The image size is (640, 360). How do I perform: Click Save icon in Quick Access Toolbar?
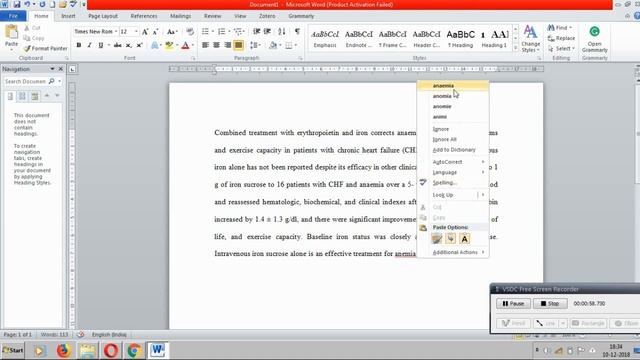point(17,4)
